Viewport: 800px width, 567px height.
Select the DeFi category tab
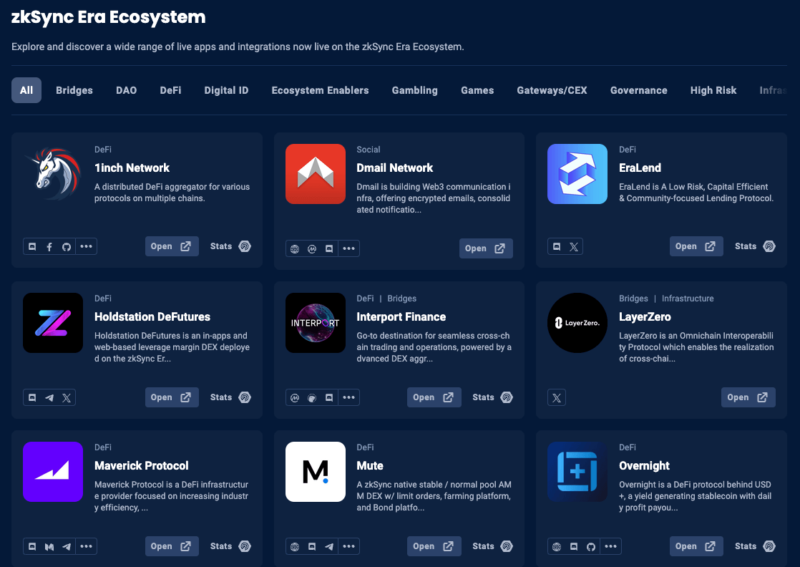coord(171,90)
